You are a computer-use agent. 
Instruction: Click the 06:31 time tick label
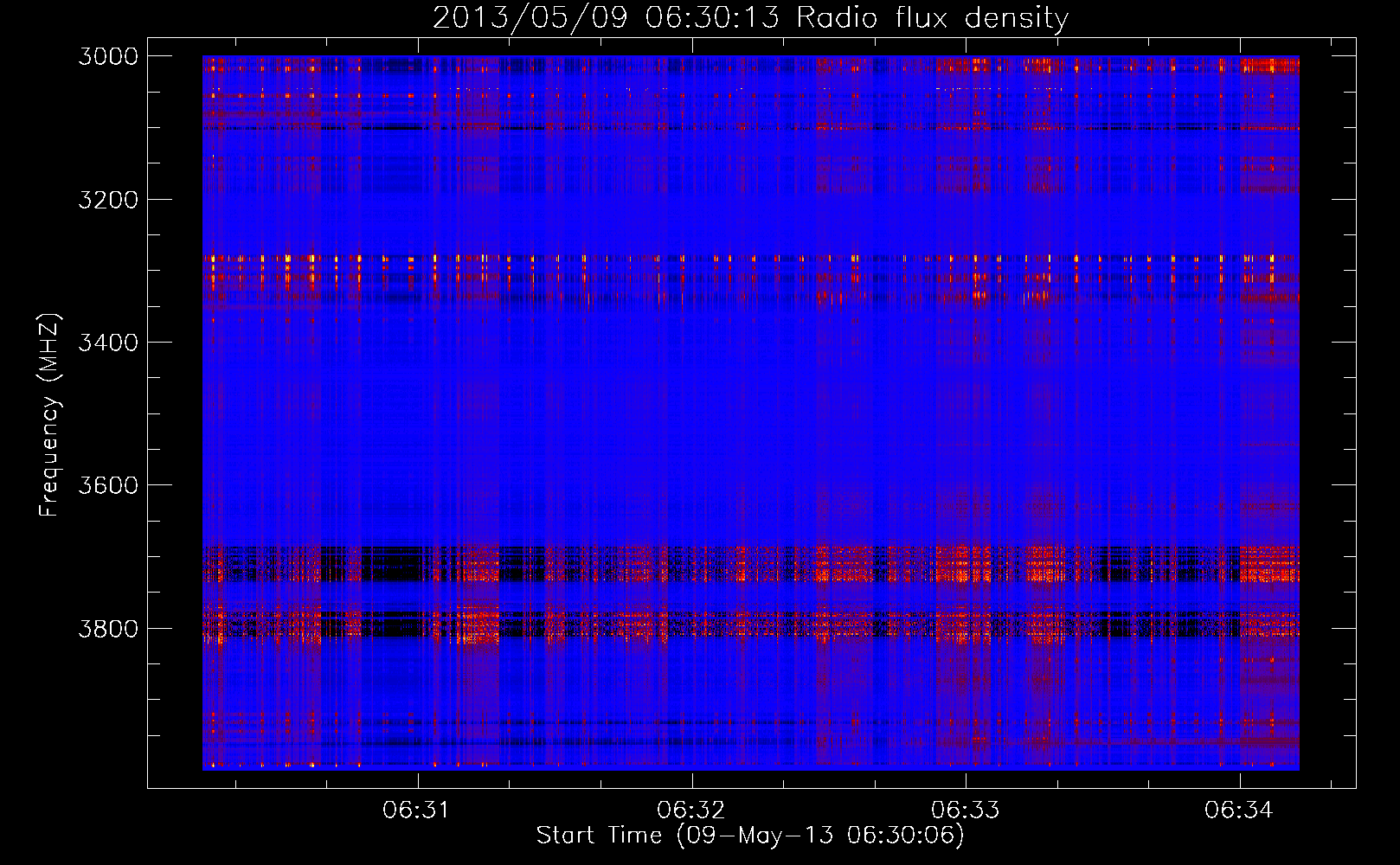point(417,810)
